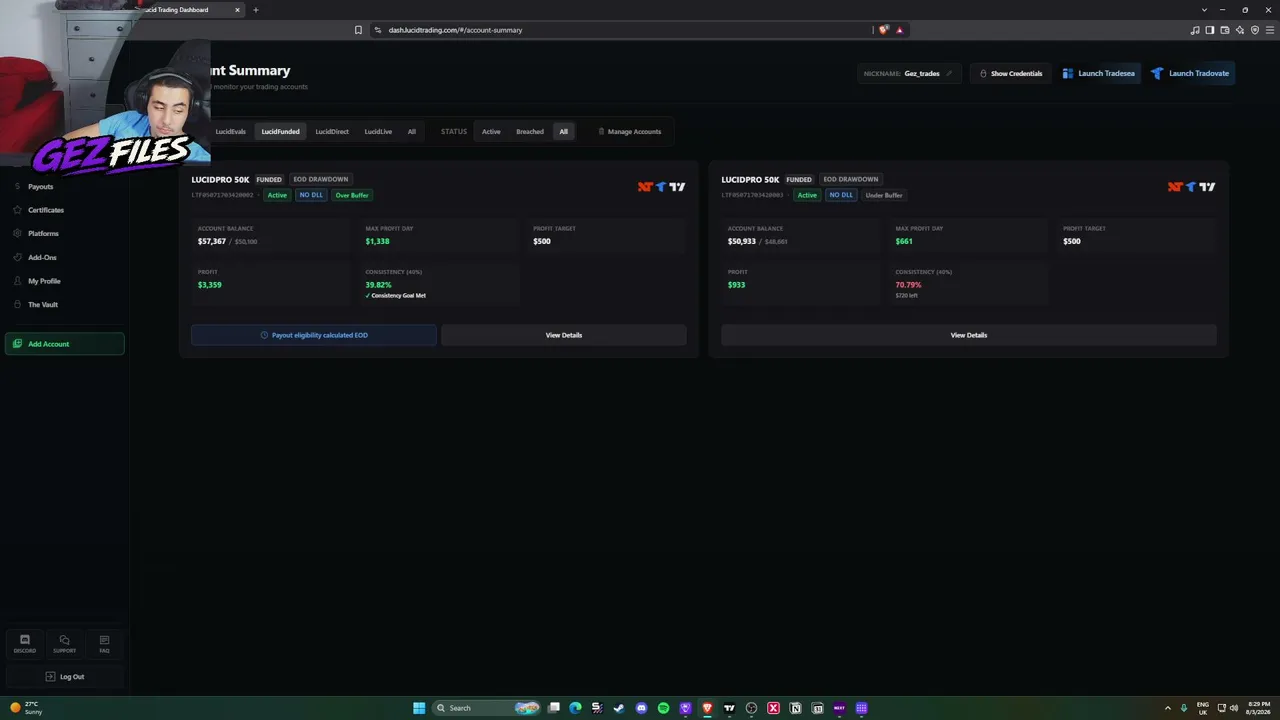Log out of the Lucid dashboard
1280x720 pixels.
coord(65,677)
